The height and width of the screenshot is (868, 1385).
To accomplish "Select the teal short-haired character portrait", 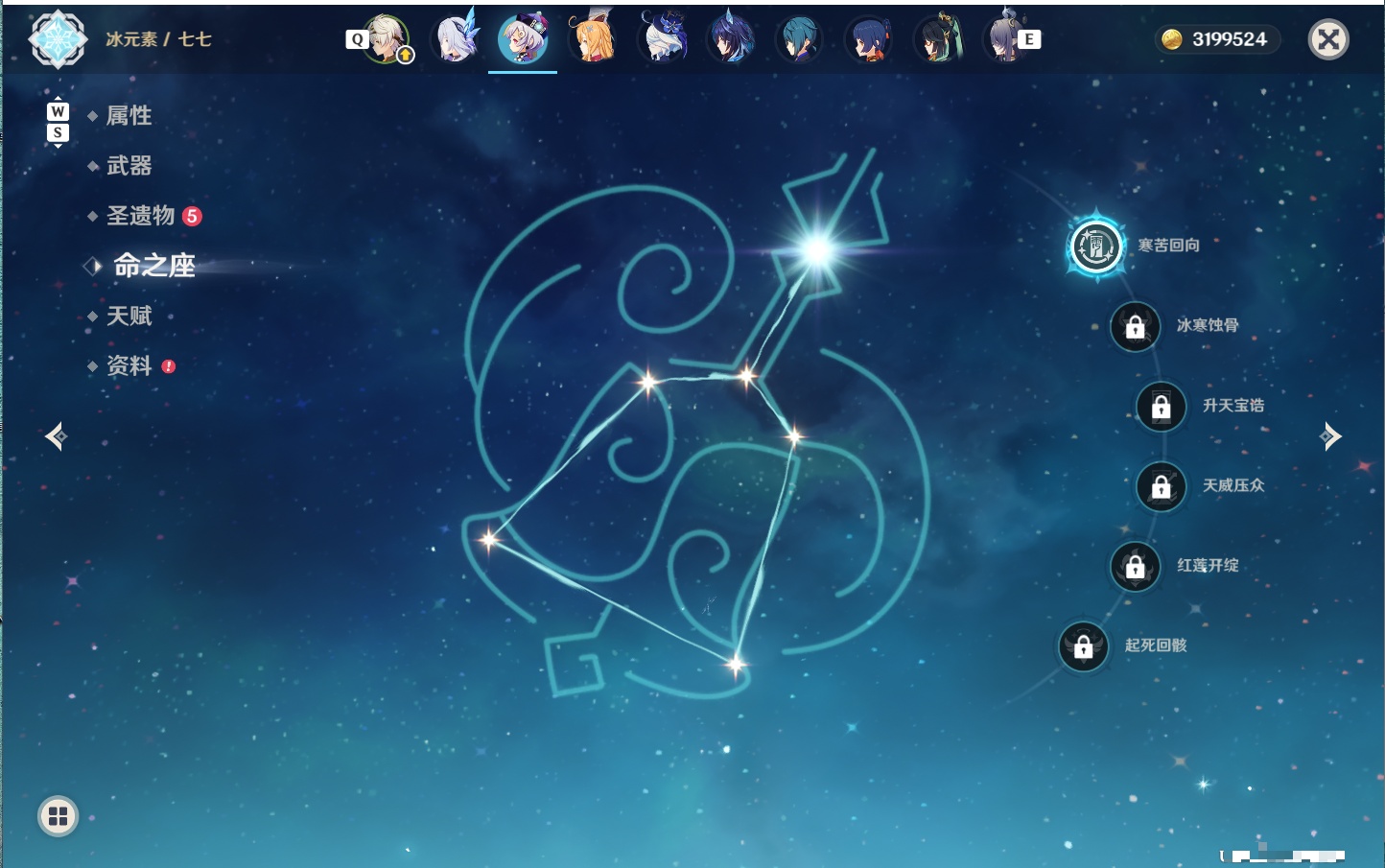I will coord(799,39).
